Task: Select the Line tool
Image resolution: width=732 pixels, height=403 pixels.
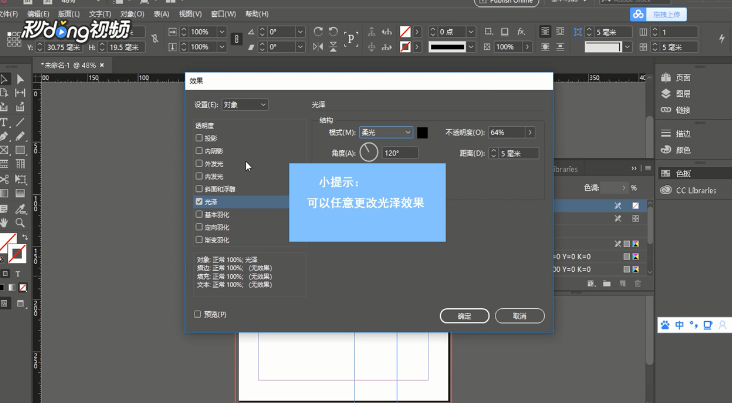Action: click(20, 122)
